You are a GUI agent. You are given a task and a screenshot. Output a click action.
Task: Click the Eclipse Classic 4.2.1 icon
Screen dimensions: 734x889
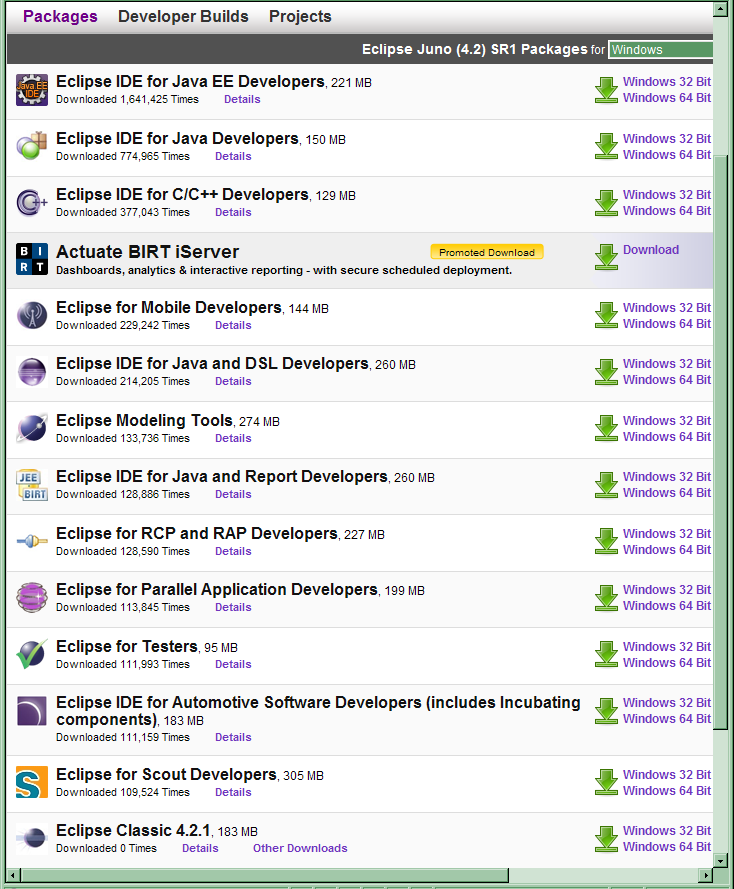32,839
